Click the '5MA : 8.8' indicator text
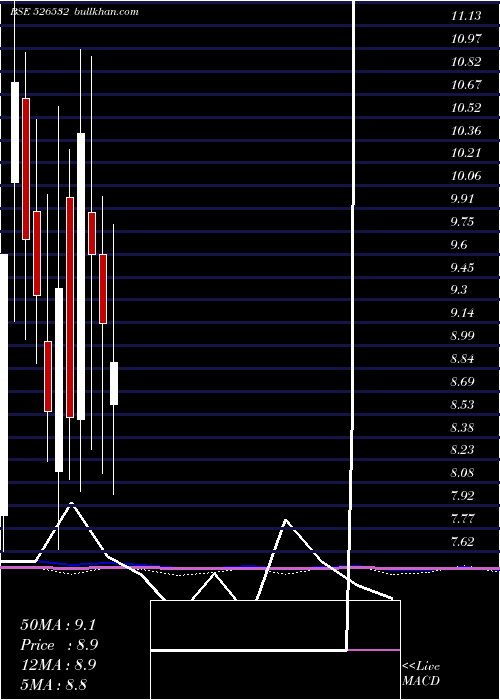The width and height of the screenshot is (500, 700). [54, 684]
